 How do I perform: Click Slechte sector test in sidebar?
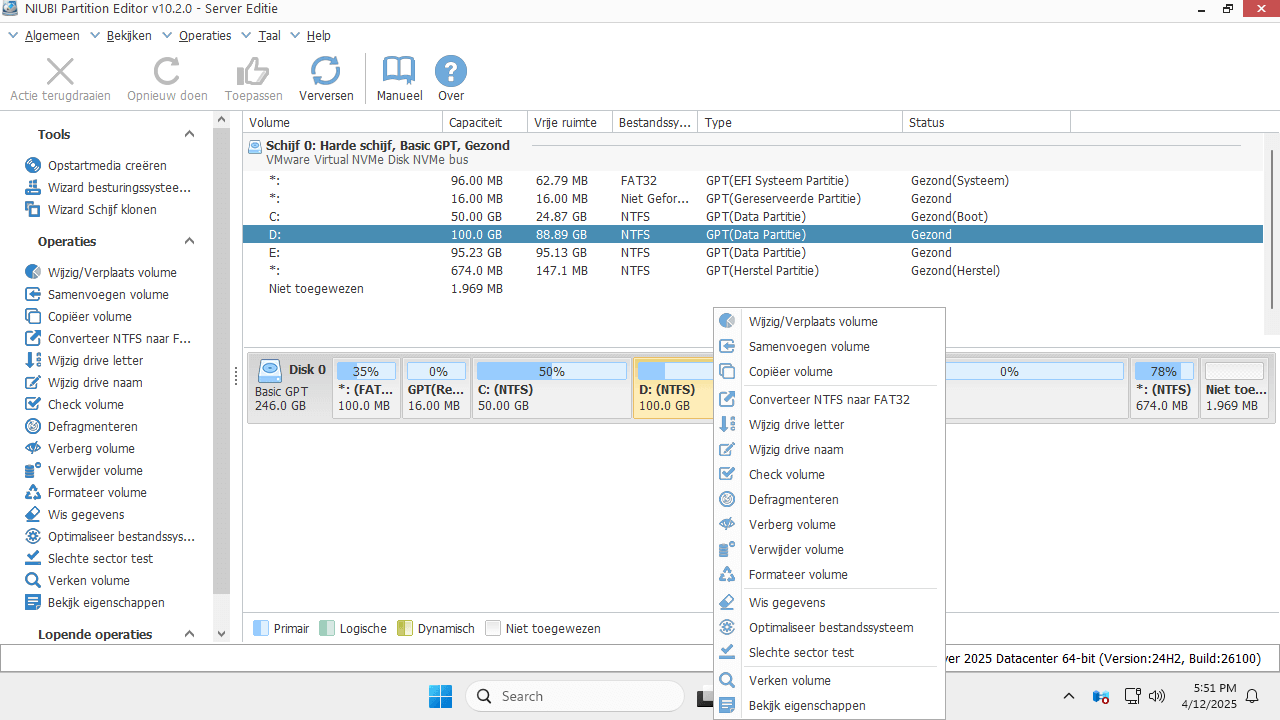[100, 559]
